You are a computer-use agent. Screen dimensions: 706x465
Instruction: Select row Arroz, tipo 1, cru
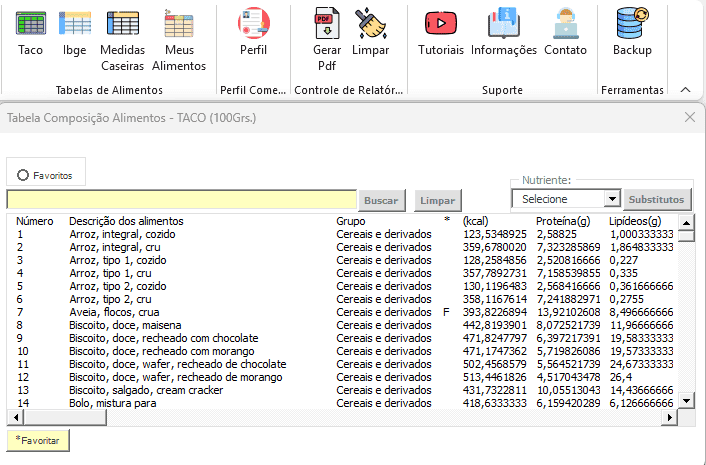(x=342, y=273)
